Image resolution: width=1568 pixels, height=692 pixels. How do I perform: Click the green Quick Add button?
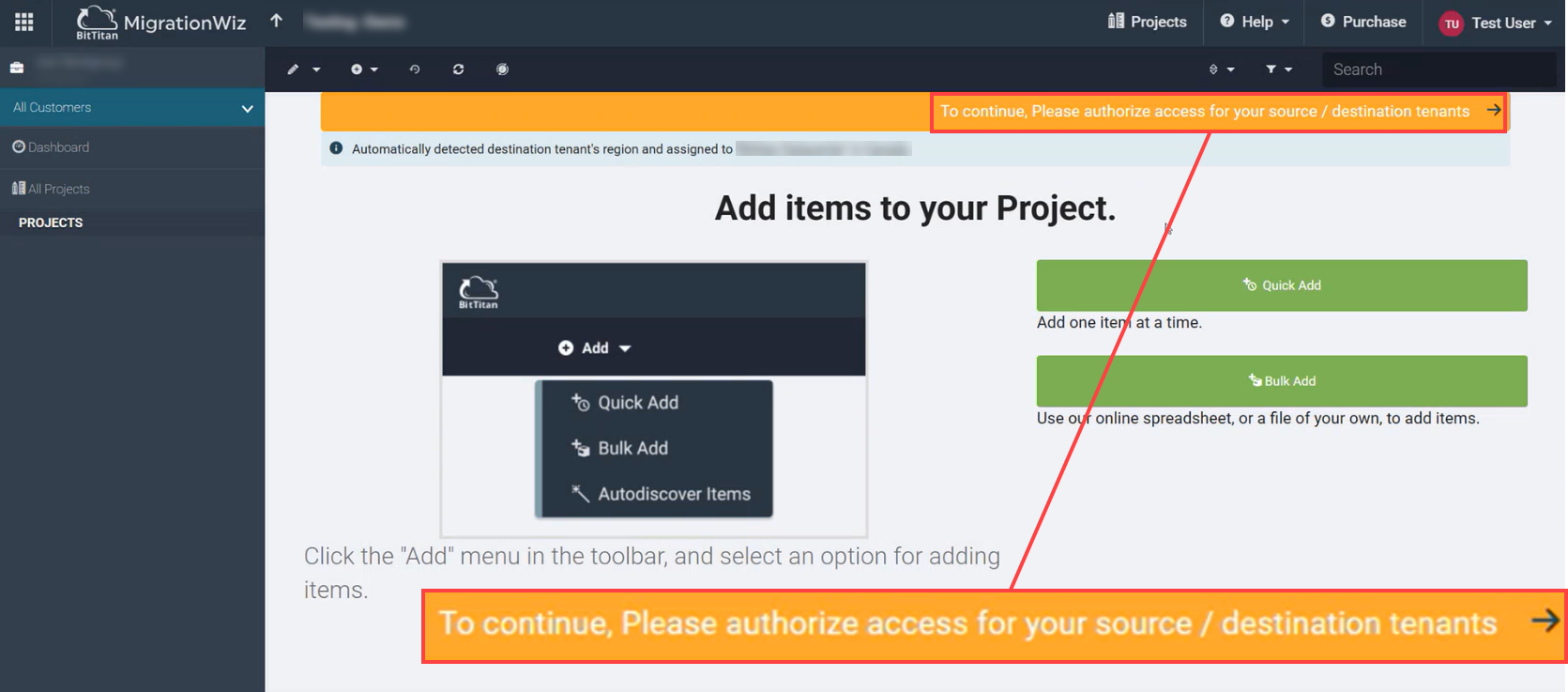1282,285
